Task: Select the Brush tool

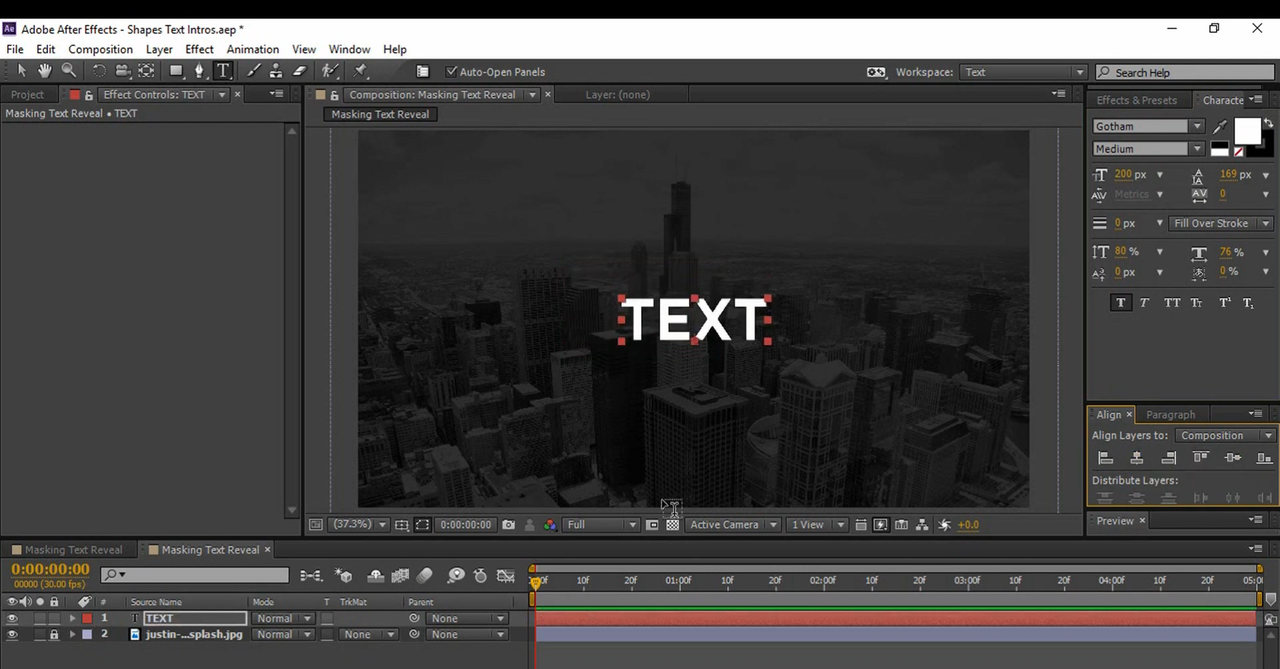Action: (x=253, y=71)
